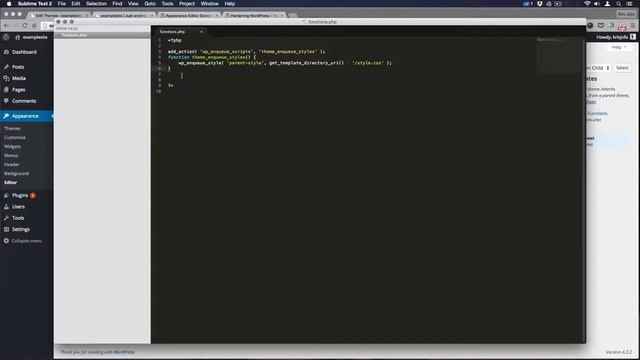This screenshot has width=640, height=360.
Task: Open Sublime Text 2 application menu
Action: pyautogui.click(x=35, y=4)
